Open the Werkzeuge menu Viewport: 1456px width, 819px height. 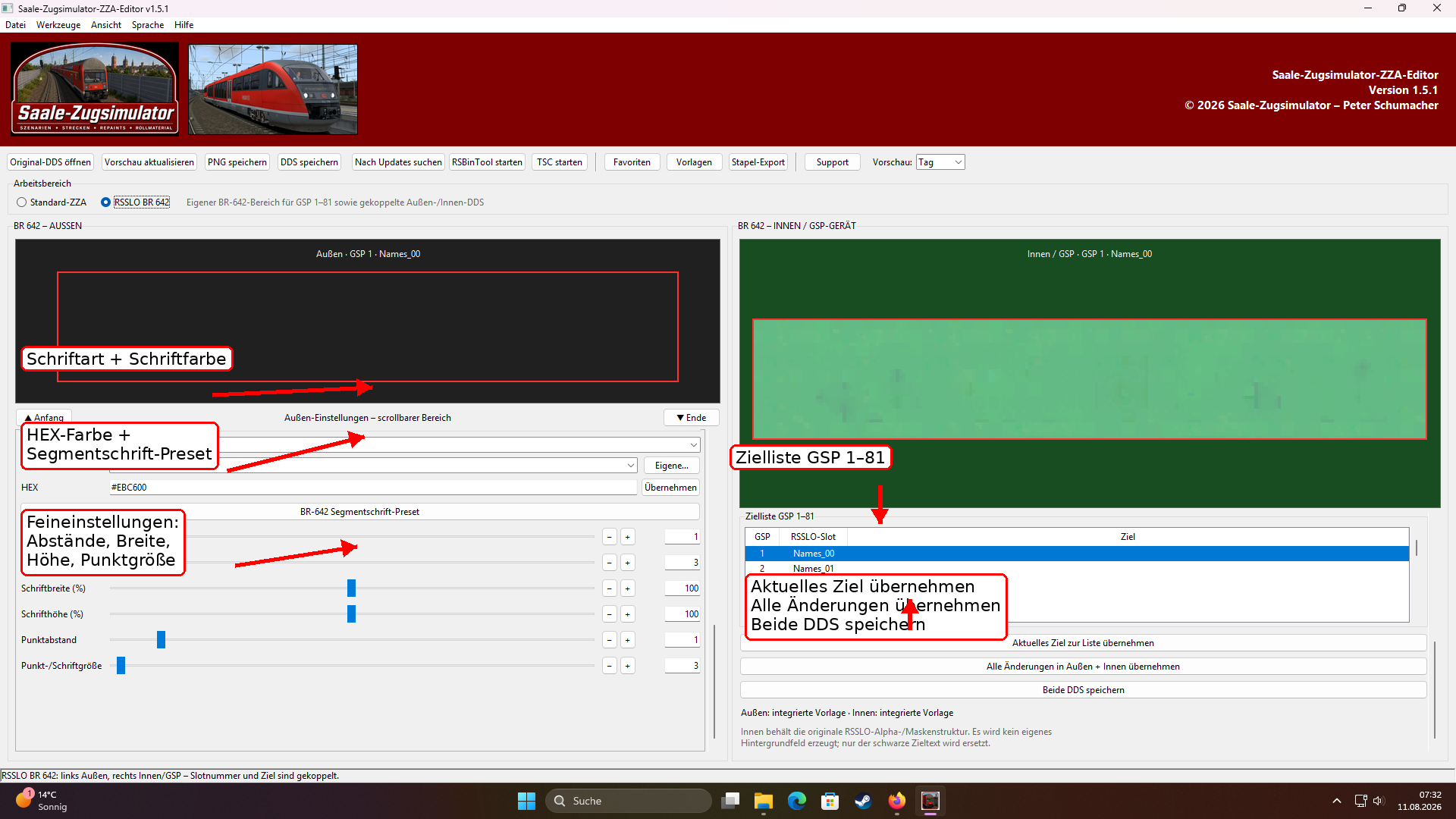coord(58,25)
